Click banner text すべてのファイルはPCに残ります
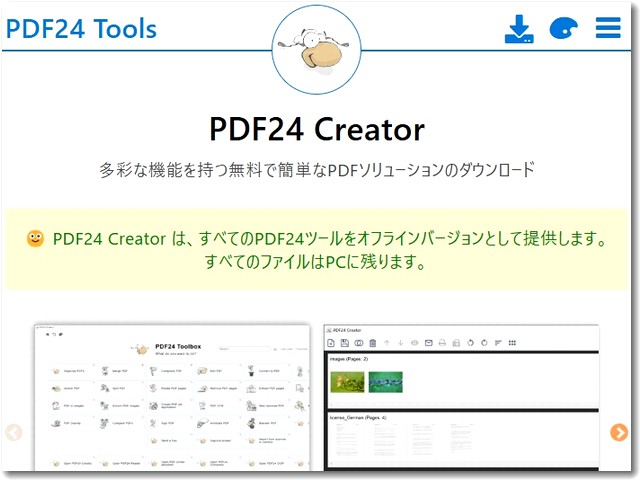This screenshot has width=640, height=480. pyautogui.click(x=315, y=262)
